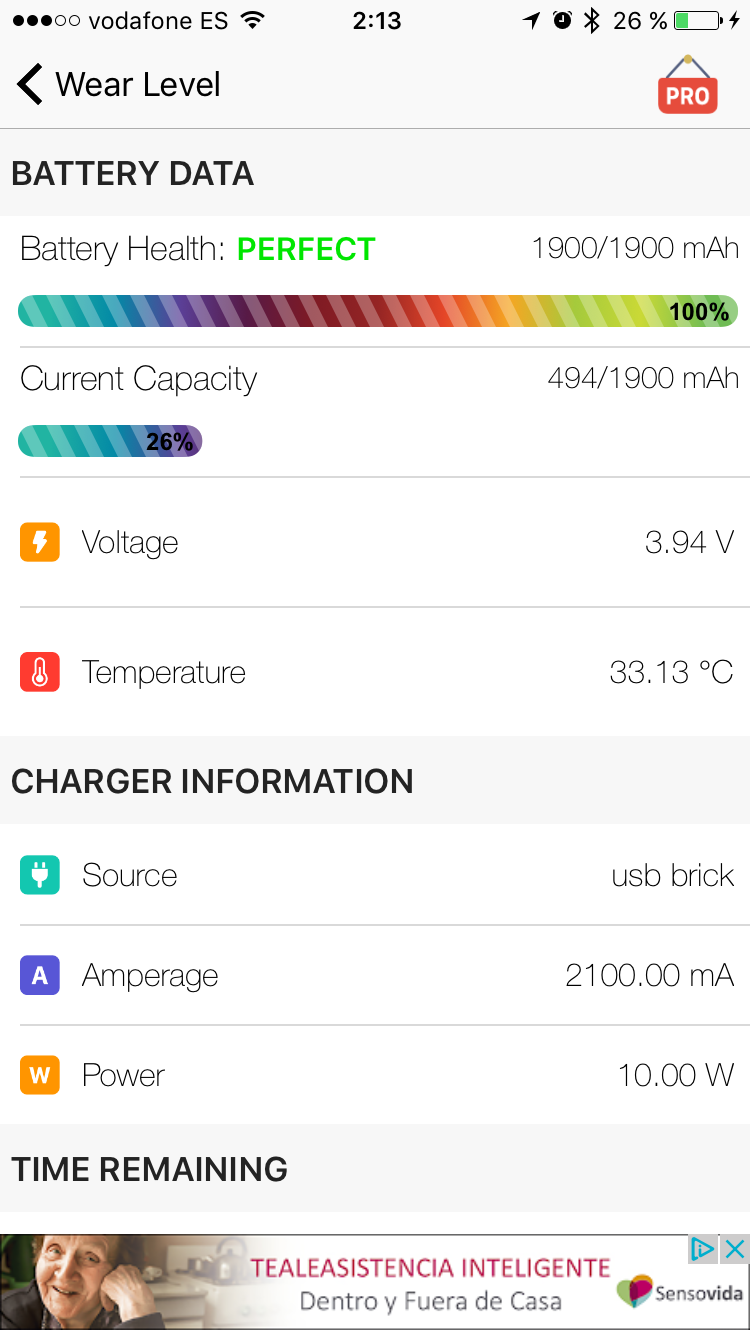Tap the battery indicator in status bar
The width and height of the screenshot is (750, 1334).
[698, 21]
